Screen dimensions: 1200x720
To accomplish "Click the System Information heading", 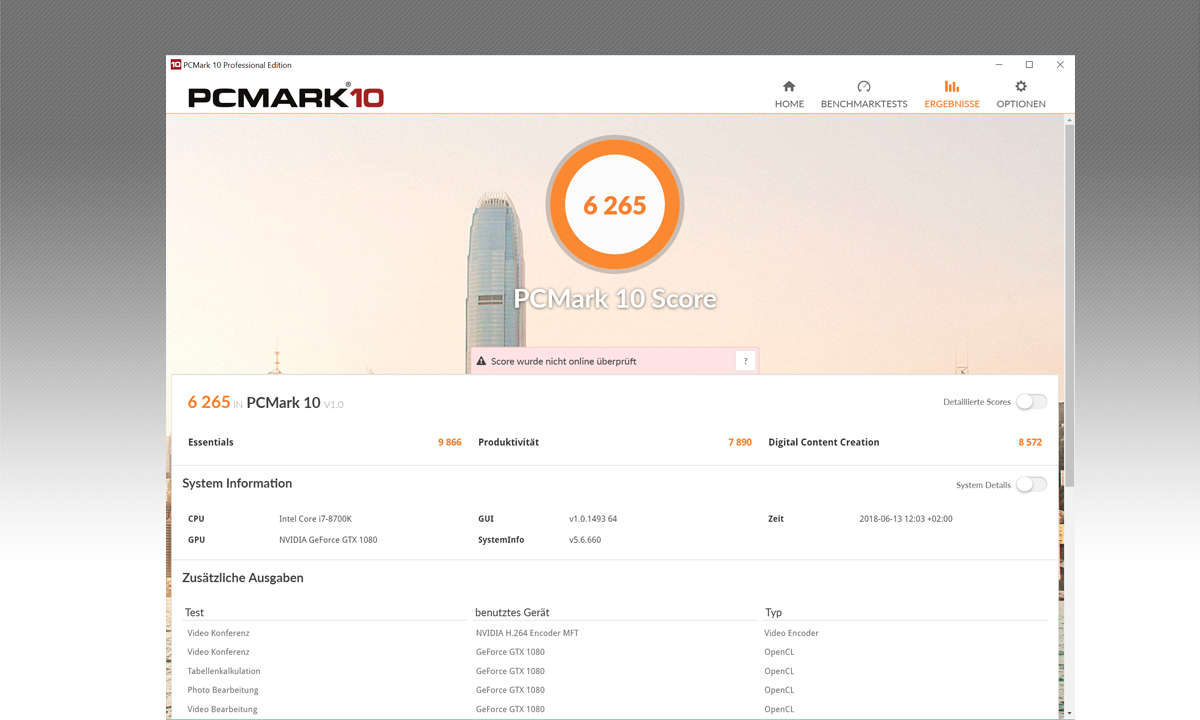I will pos(237,483).
